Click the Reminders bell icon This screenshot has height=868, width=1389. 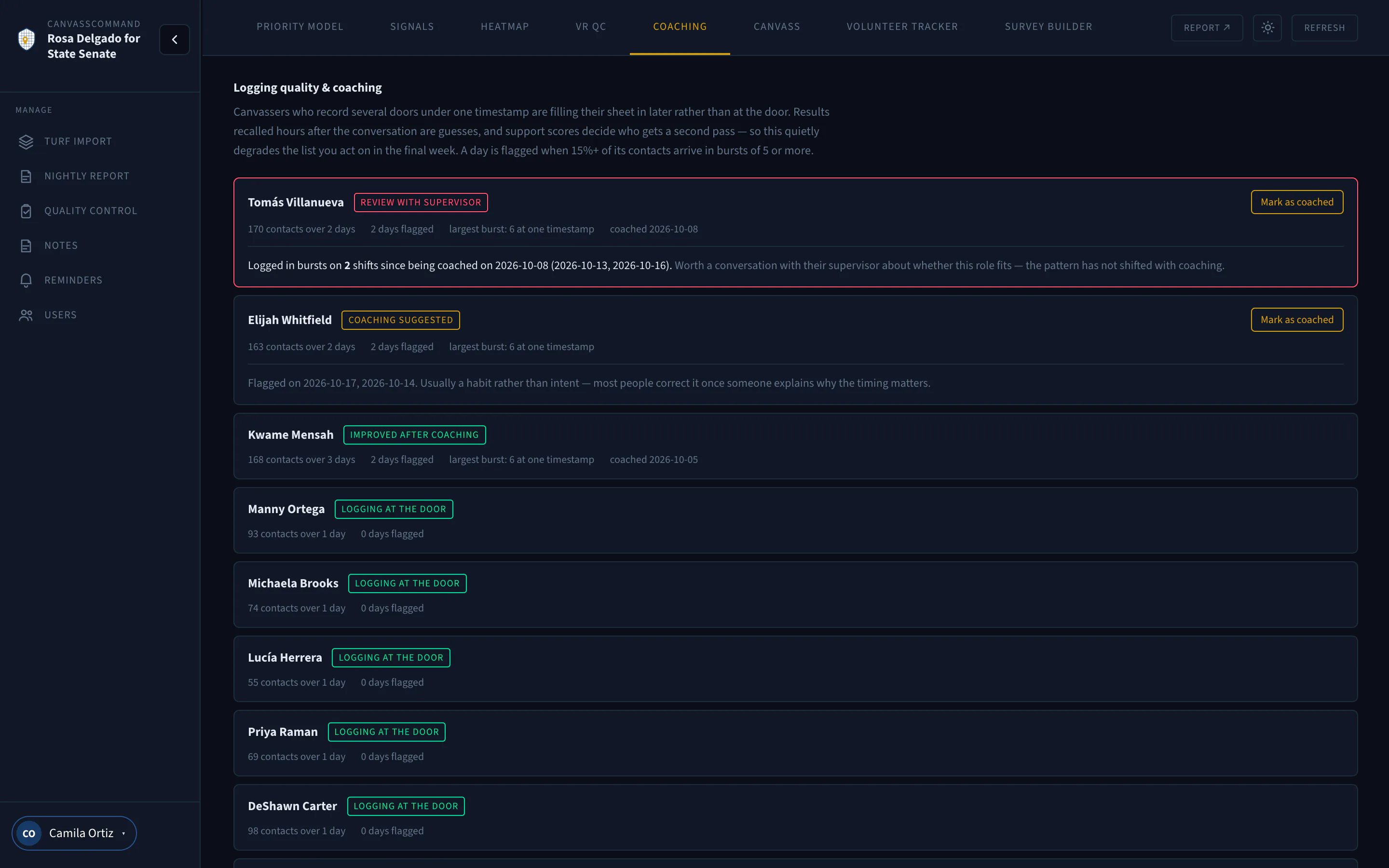pyautogui.click(x=26, y=280)
